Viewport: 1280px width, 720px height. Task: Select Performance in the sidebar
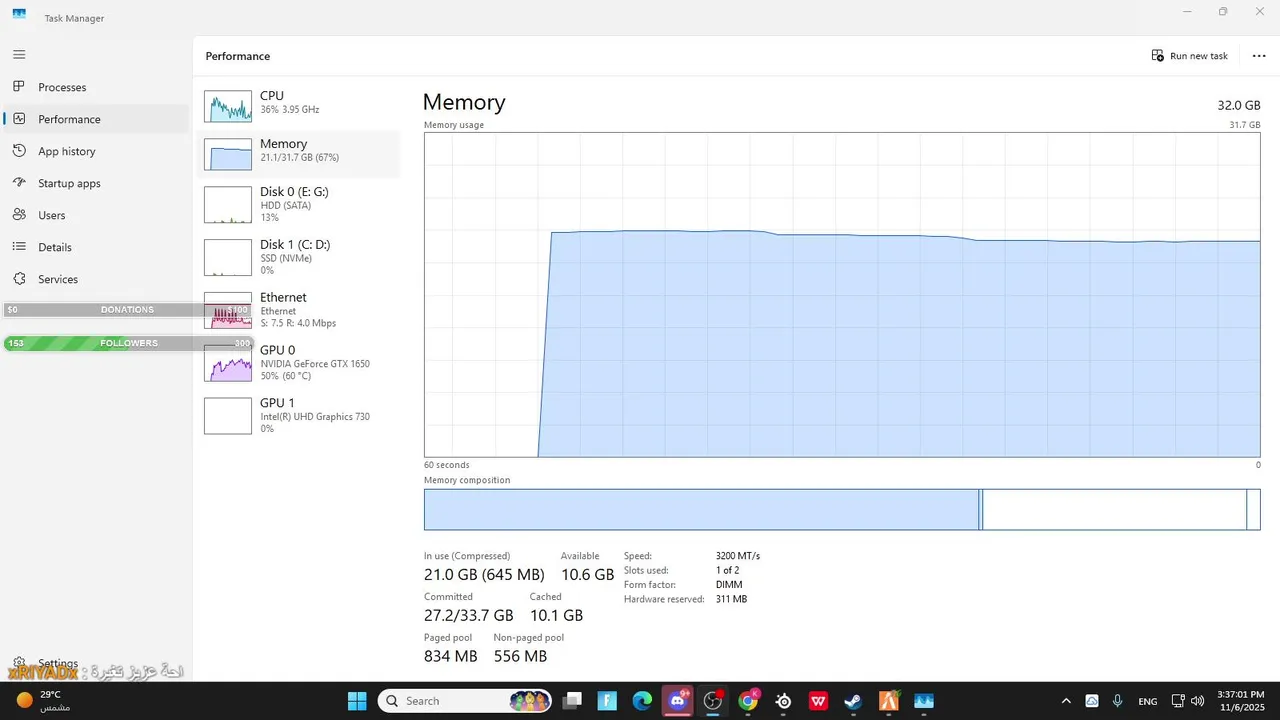click(x=96, y=119)
